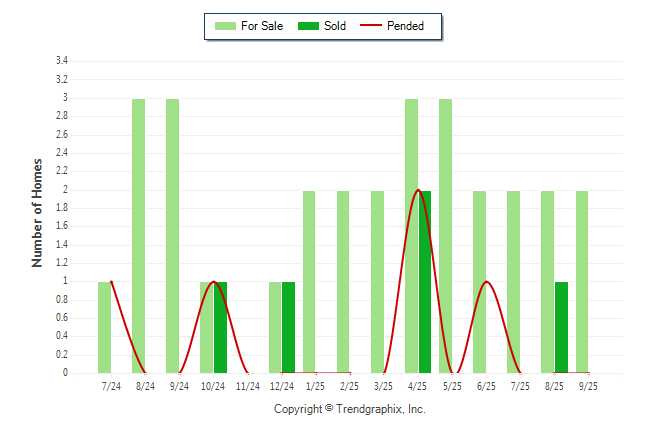Click the 8/25 Sold bar
Image resolution: width=646 pixels, height=434 pixels.
coord(562,327)
